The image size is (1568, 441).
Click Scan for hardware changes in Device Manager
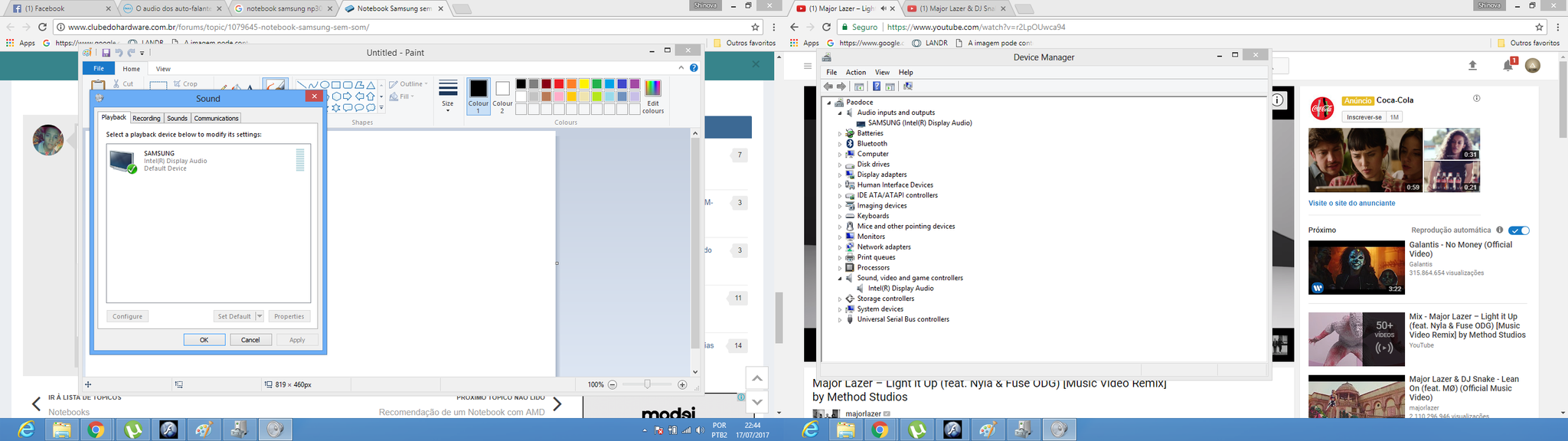(908, 87)
